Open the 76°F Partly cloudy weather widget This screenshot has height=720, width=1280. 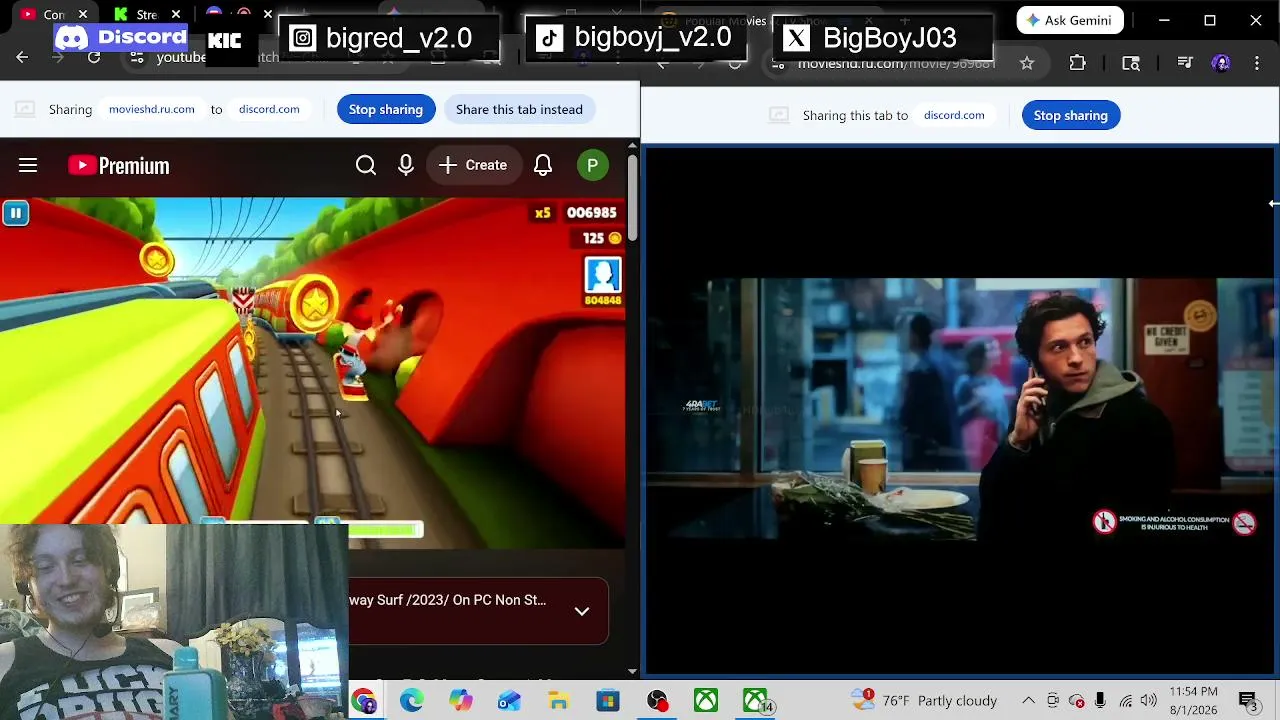[924, 700]
